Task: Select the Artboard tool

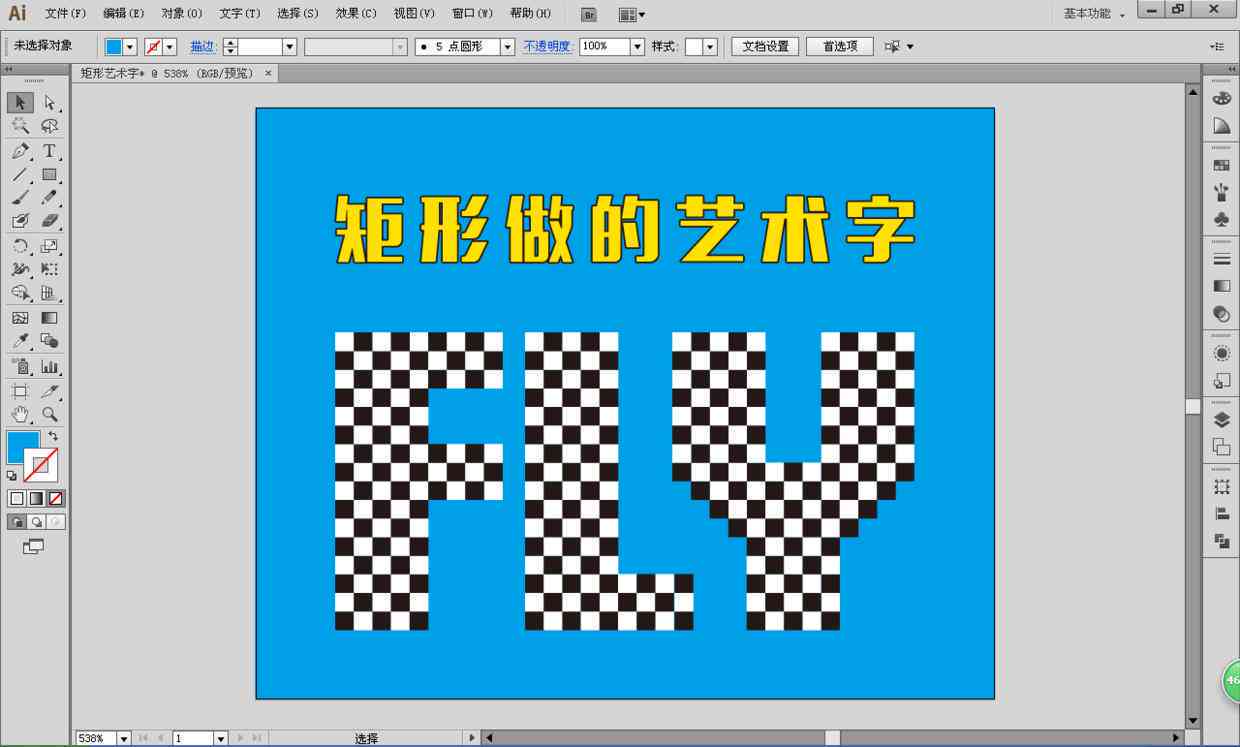Action: click(x=20, y=391)
